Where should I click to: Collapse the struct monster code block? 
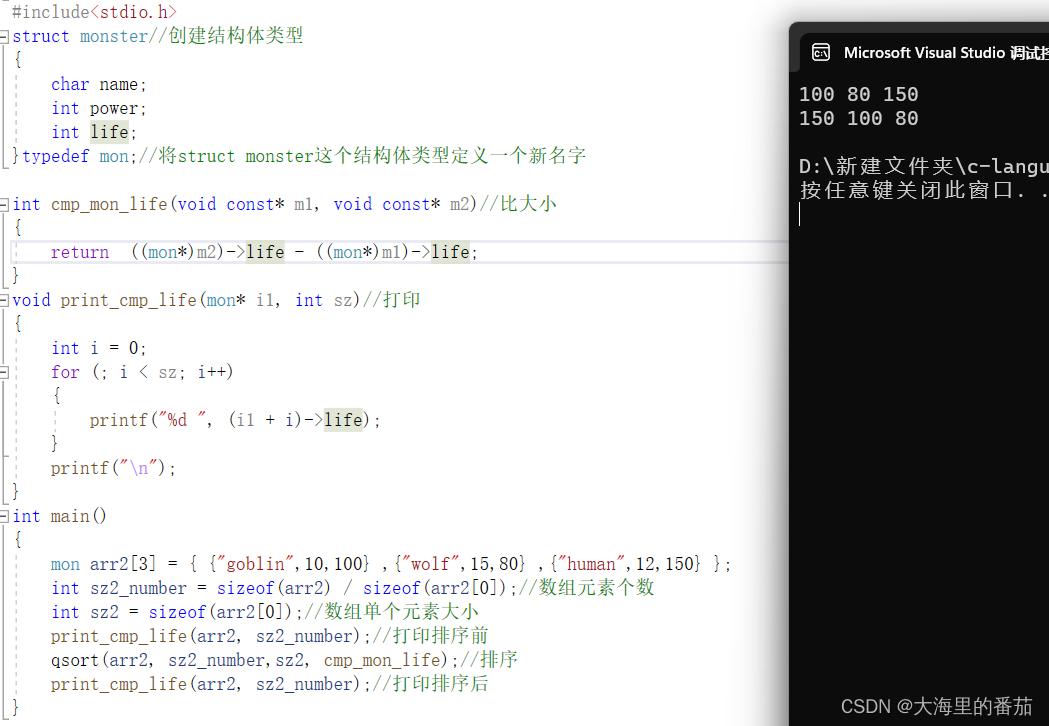pyautogui.click(x=4, y=35)
